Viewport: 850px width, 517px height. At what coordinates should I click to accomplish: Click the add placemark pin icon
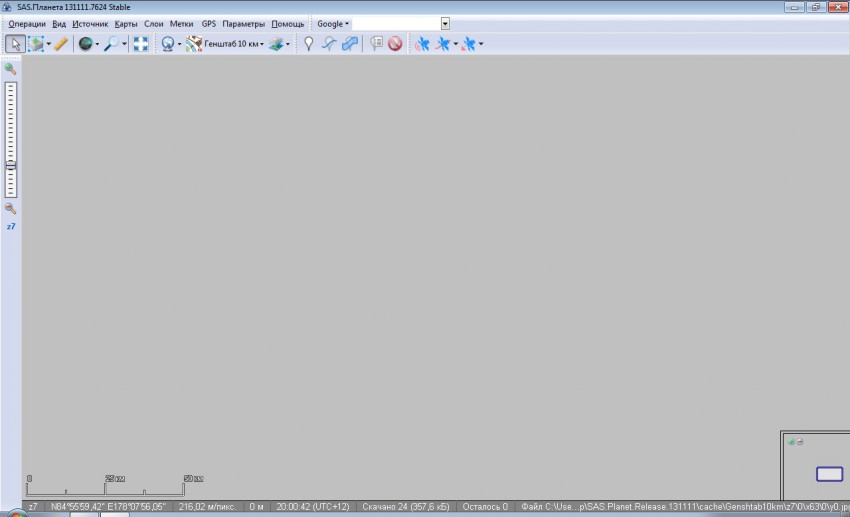pos(309,44)
